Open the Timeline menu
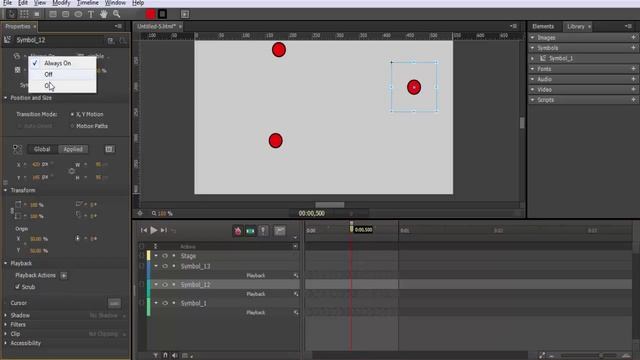640x360 pixels. click(87, 3)
